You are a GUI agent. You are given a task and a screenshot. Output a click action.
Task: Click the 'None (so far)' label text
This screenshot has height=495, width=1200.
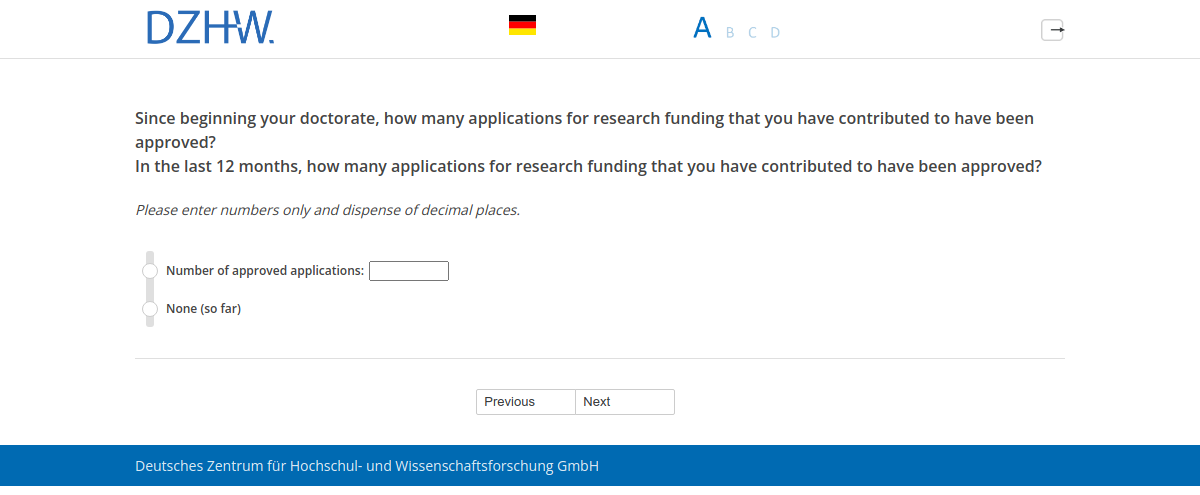(204, 309)
